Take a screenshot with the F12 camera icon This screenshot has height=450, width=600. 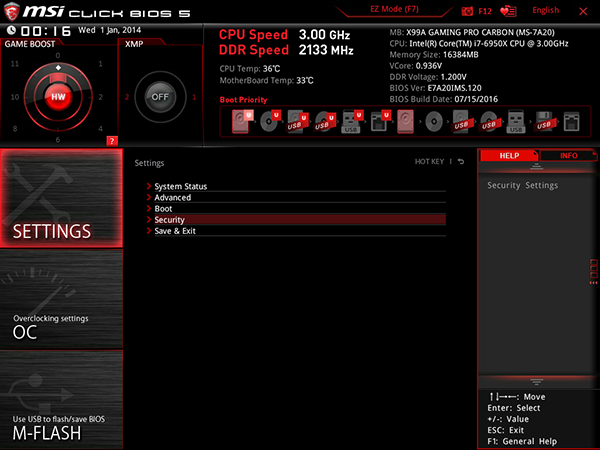[x=467, y=11]
